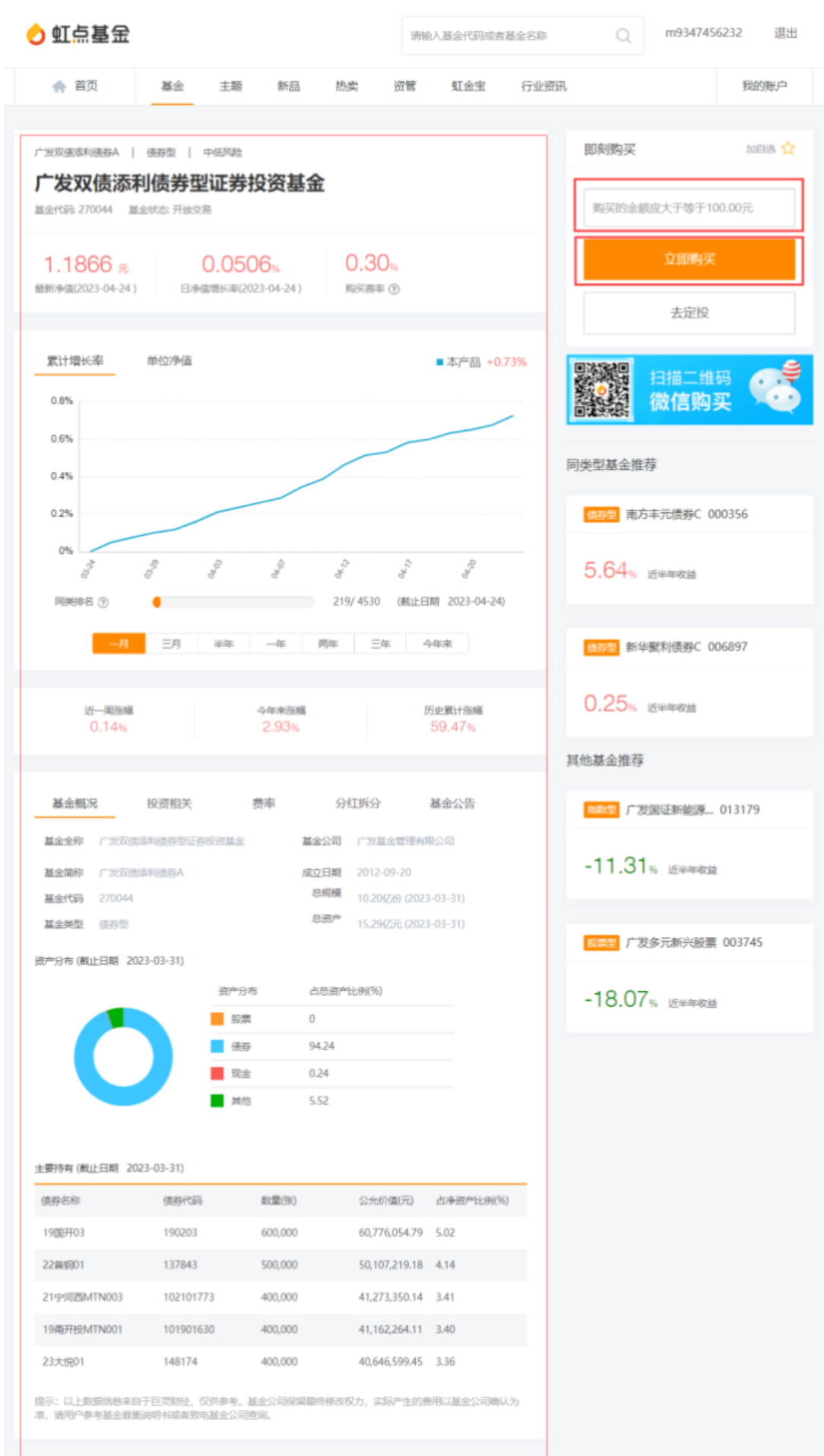The width and height of the screenshot is (824, 1456).
Task: Select the 三年 period
Action: point(381,644)
